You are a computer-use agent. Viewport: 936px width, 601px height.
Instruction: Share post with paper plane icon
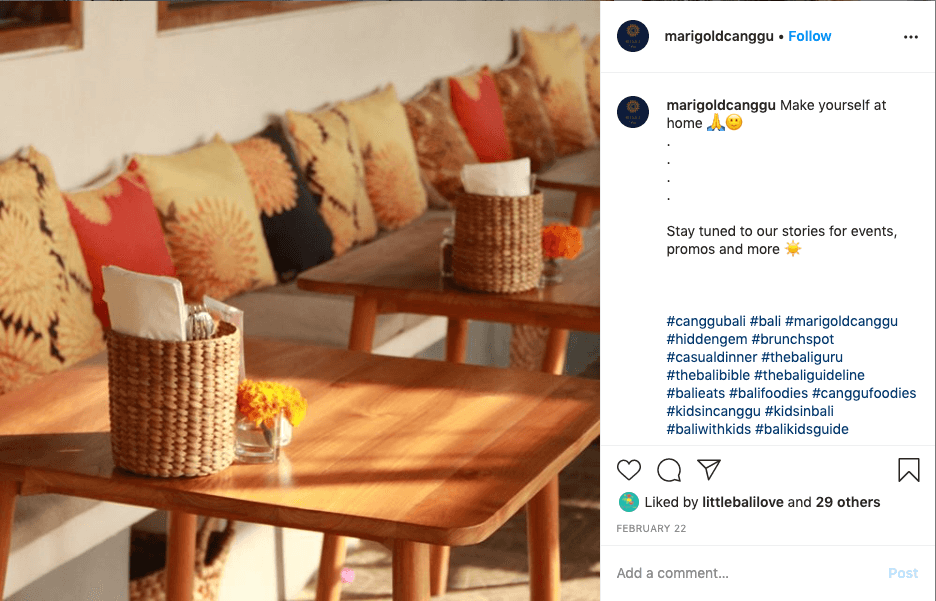709,470
